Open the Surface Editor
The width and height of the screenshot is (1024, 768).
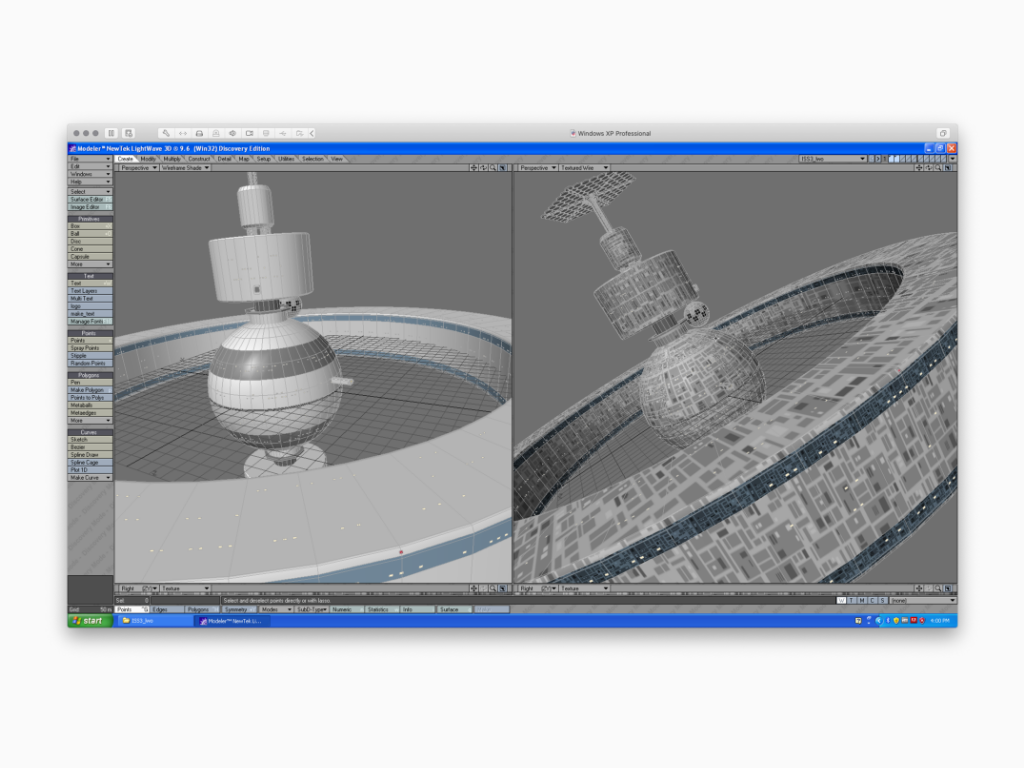point(90,199)
